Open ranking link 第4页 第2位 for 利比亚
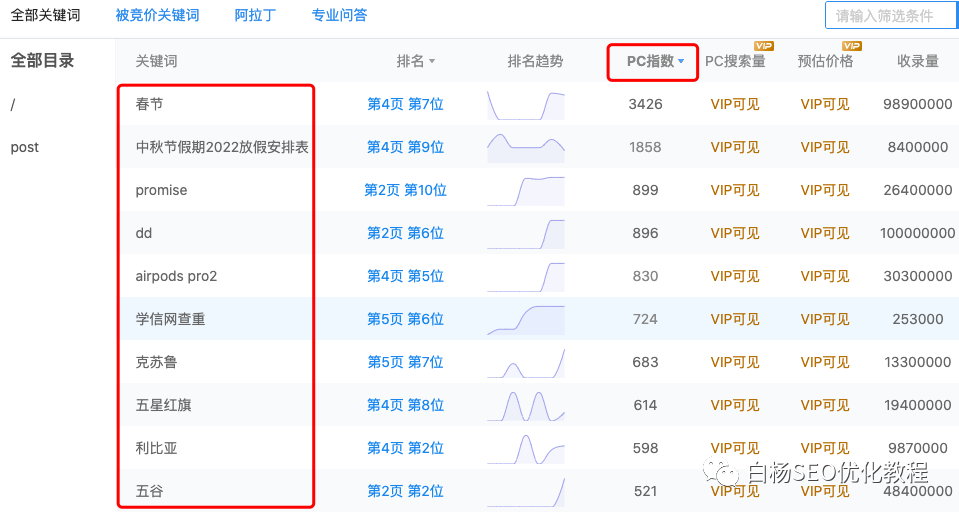The height and width of the screenshot is (514, 959). [405, 449]
